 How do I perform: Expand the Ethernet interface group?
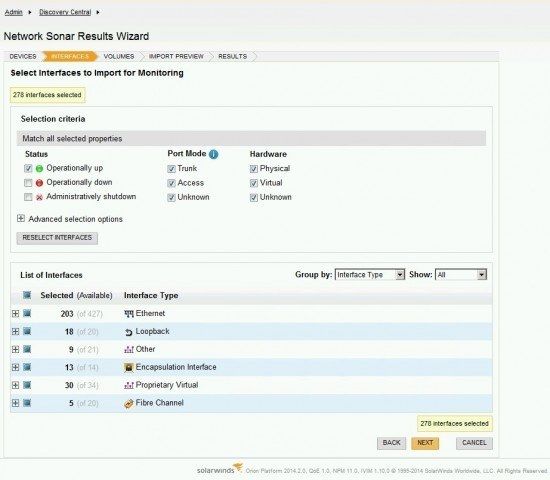15,314
